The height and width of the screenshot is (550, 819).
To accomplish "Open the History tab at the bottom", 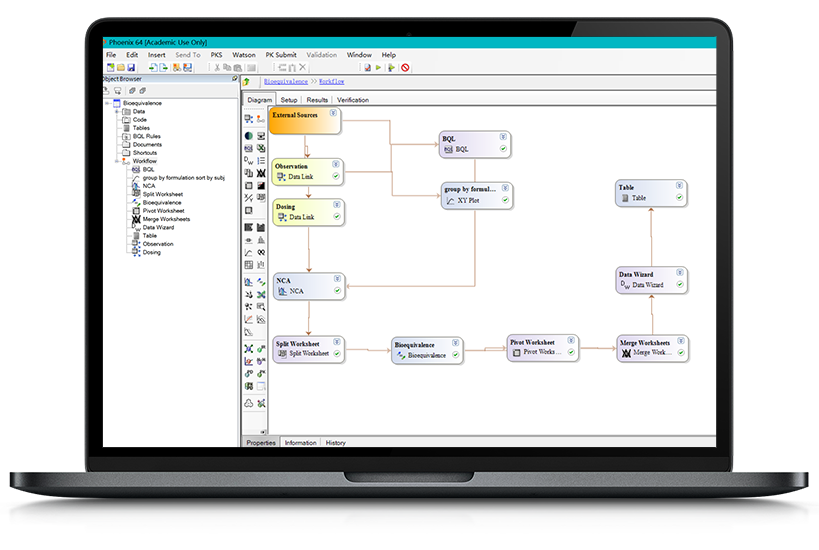I will click(336, 442).
